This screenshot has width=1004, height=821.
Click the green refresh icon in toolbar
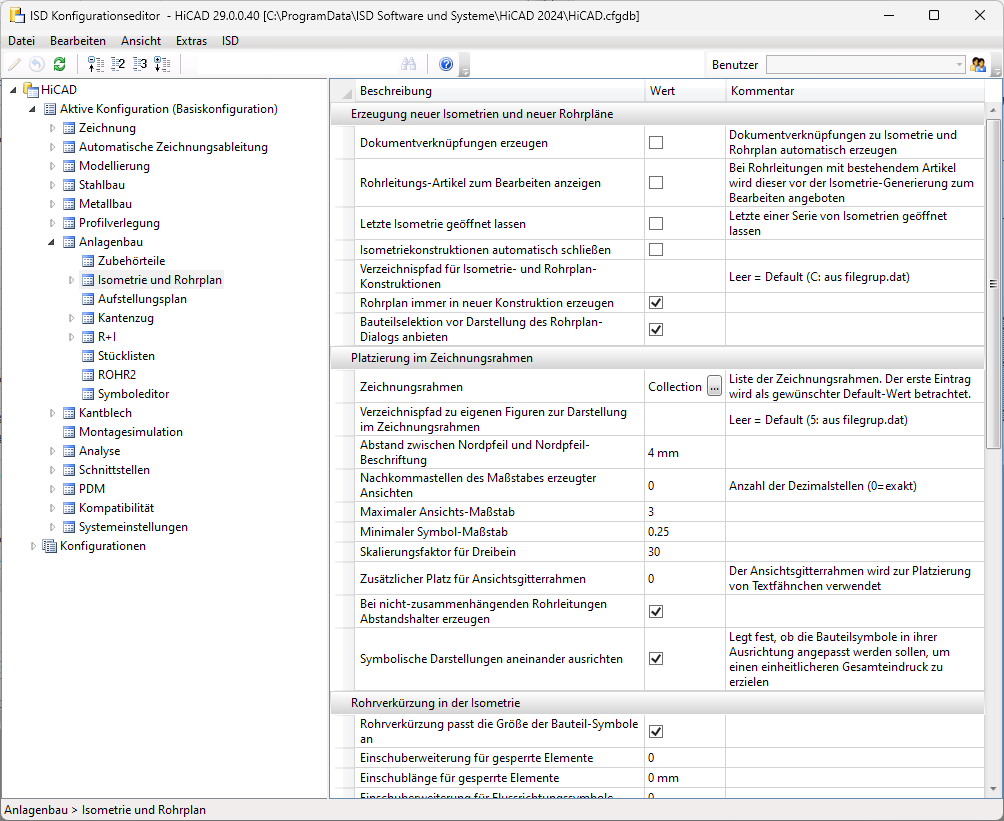click(60, 64)
